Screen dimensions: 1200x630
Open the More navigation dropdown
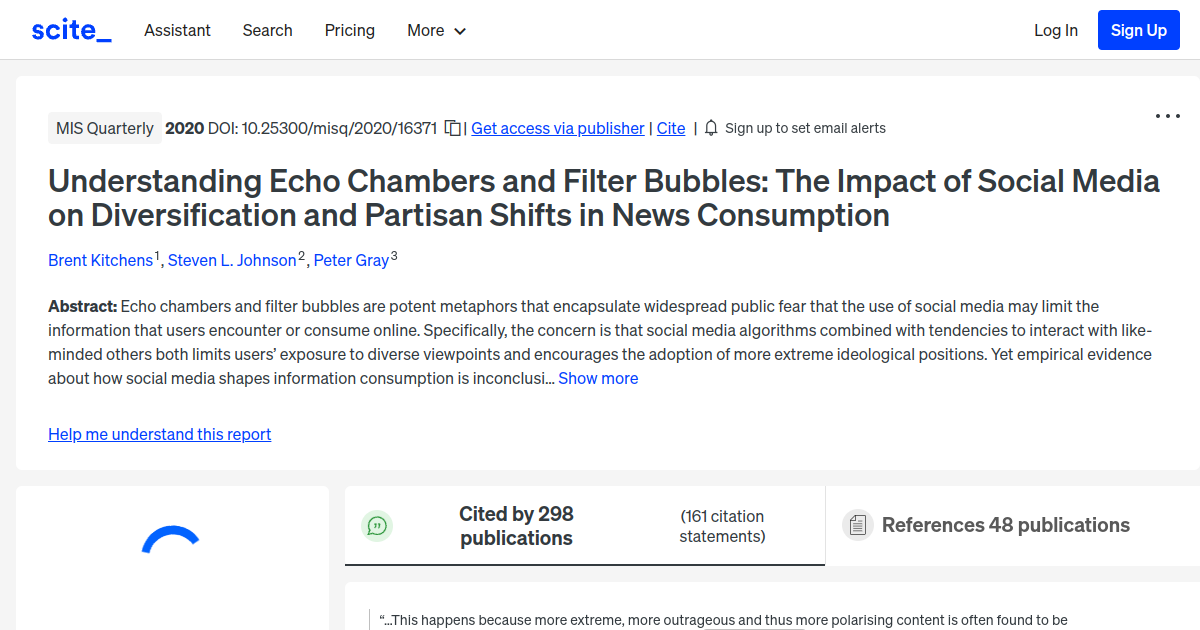436,30
